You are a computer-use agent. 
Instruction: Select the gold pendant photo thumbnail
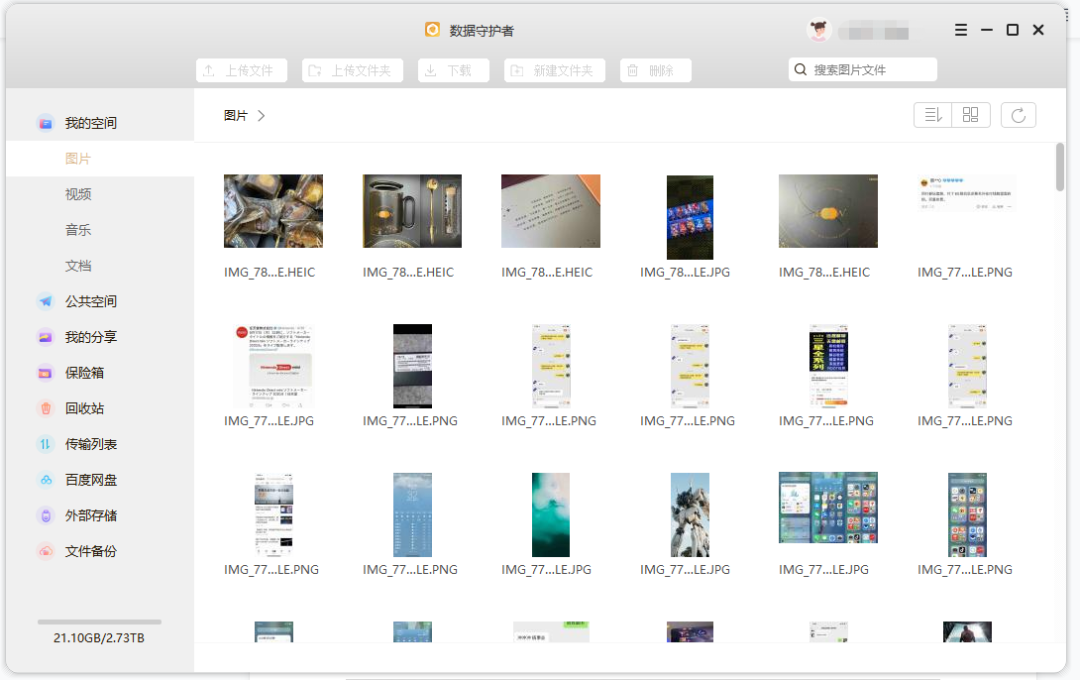(x=828, y=211)
